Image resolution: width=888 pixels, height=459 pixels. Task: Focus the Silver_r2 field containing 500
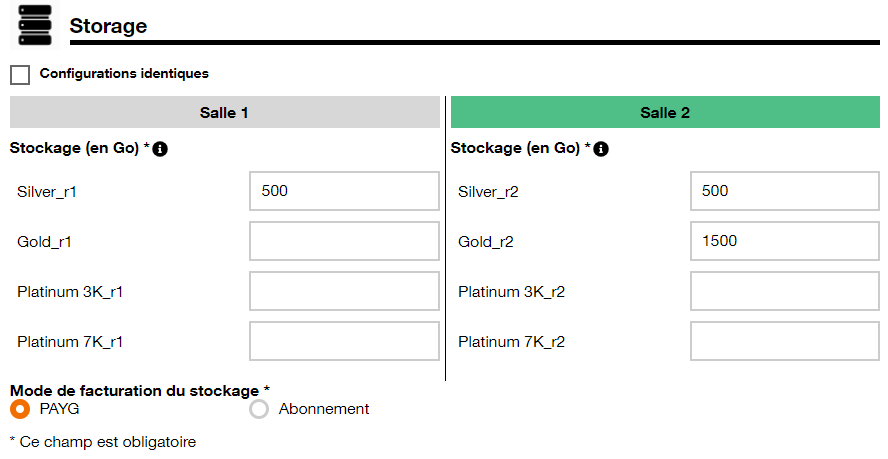[x=785, y=192]
